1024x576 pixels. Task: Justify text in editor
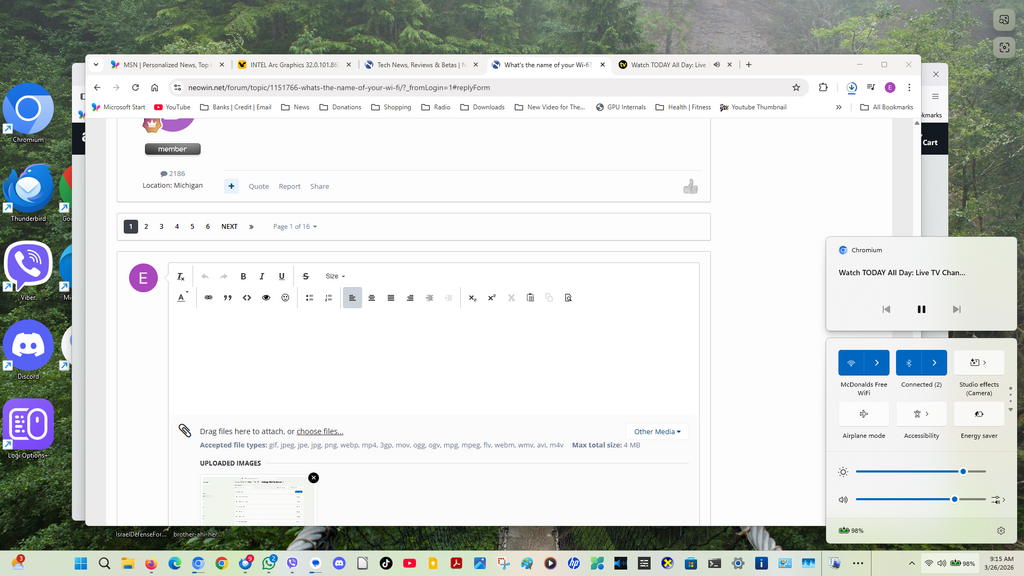pos(391,298)
